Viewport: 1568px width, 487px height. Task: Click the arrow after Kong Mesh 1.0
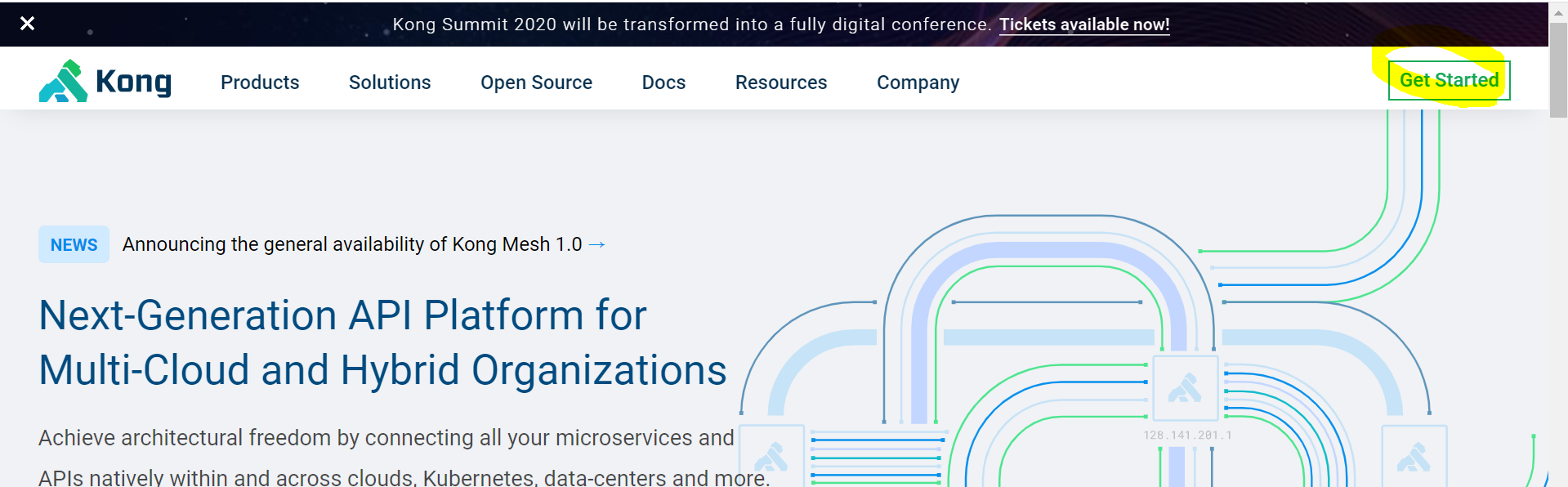(597, 244)
